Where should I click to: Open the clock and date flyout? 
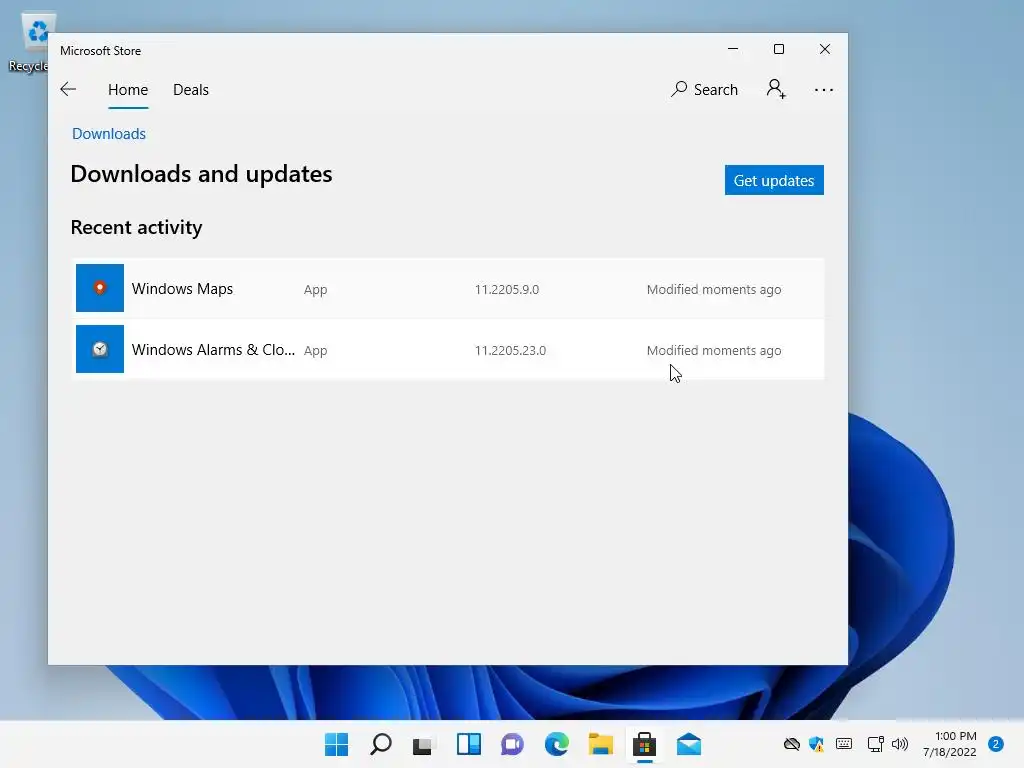950,744
